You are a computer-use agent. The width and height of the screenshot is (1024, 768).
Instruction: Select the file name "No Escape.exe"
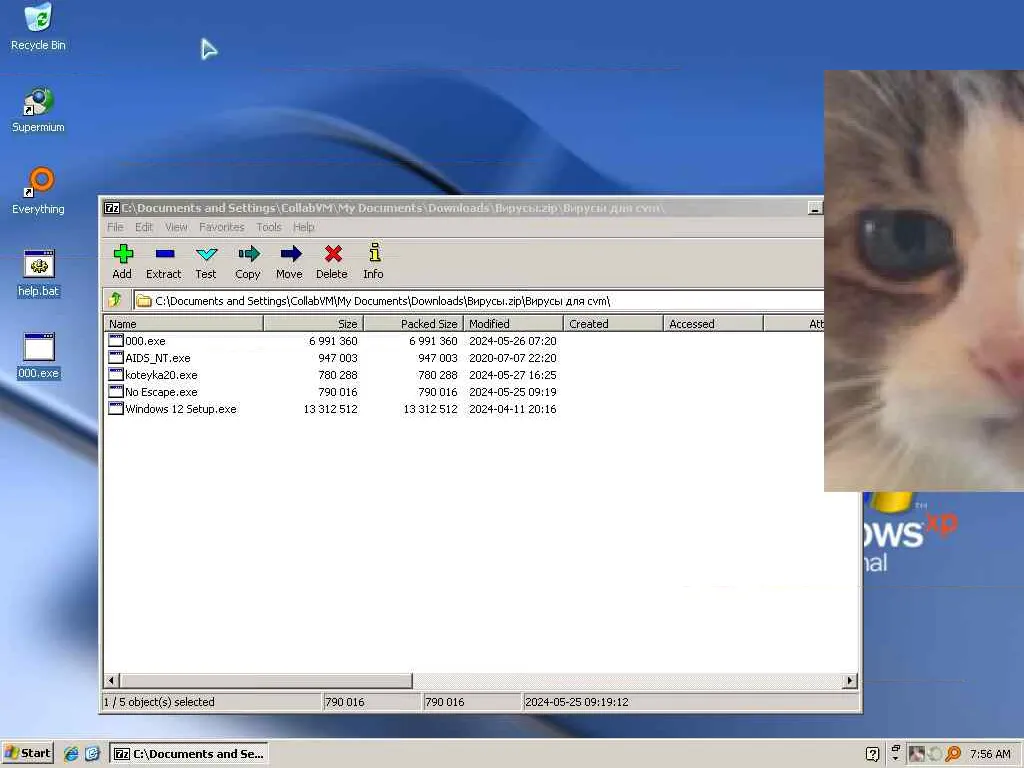click(x=161, y=392)
